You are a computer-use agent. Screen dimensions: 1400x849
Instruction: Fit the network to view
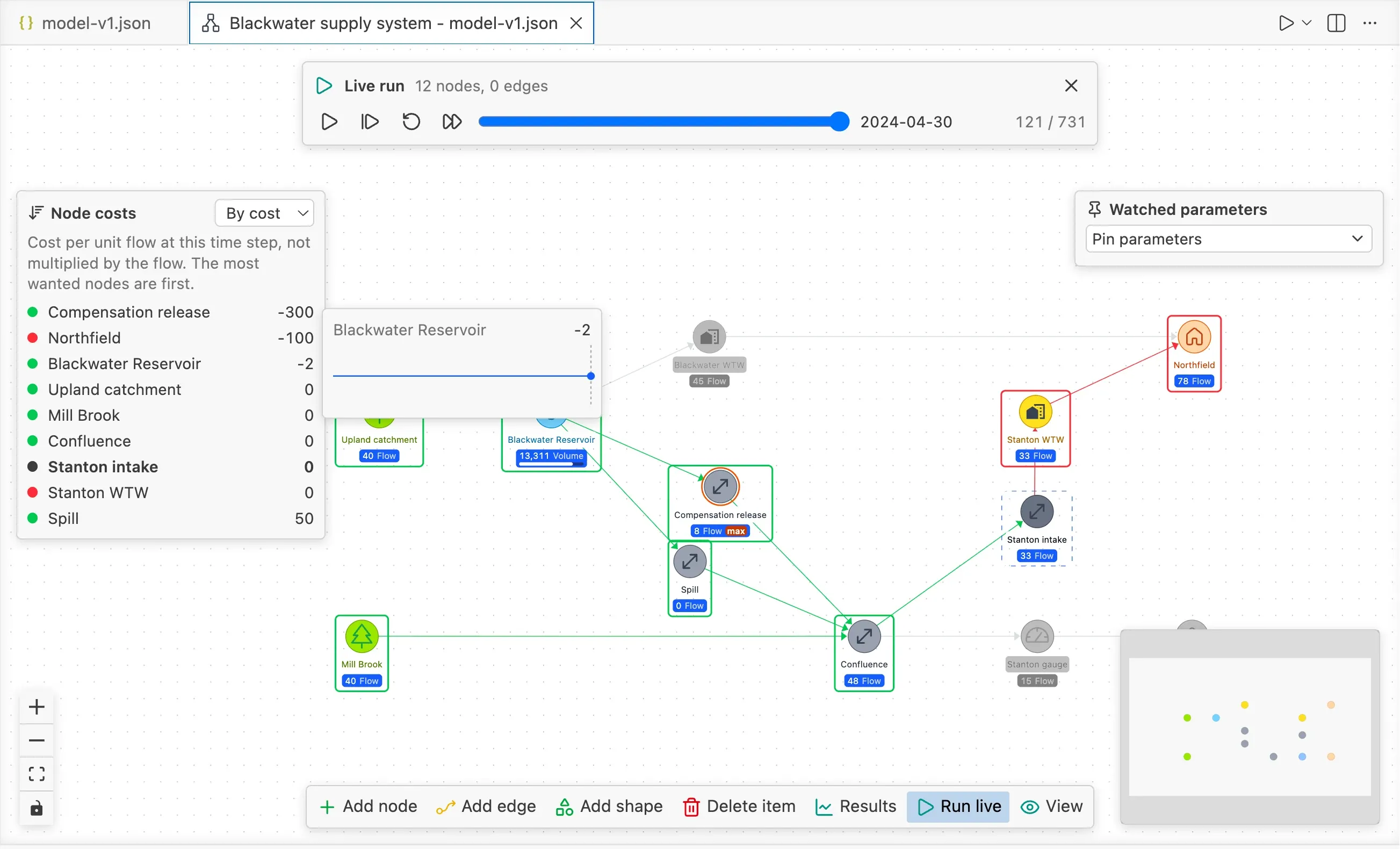[37, 774]
